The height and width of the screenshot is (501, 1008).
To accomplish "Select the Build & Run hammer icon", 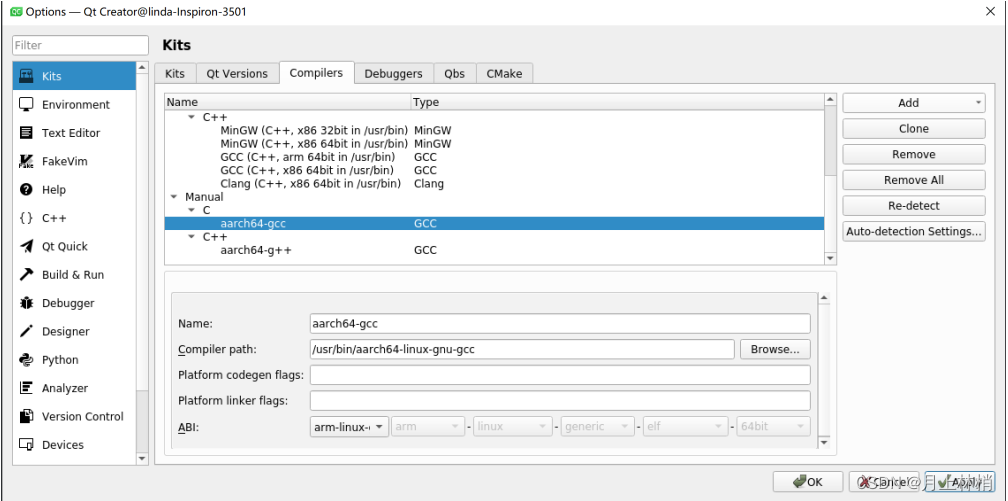I will pyautogui.click(x=26, y=274).
